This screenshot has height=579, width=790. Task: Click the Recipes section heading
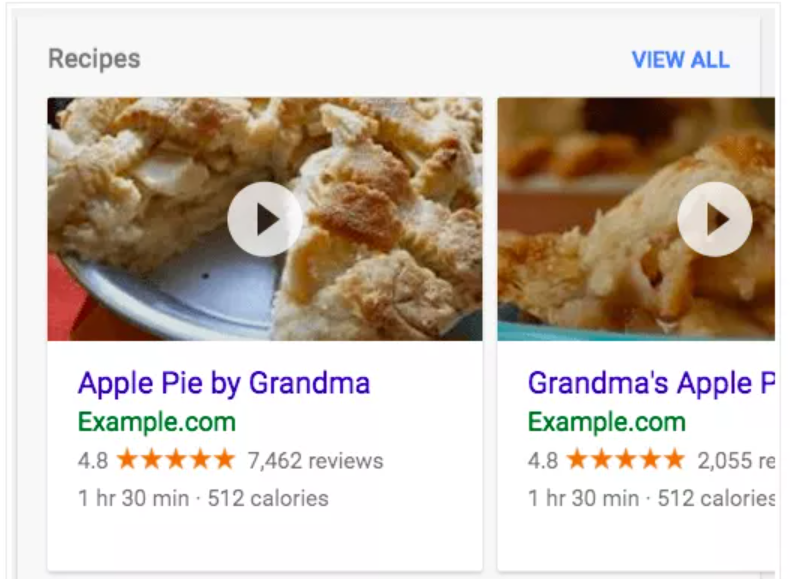click(94, 59)
